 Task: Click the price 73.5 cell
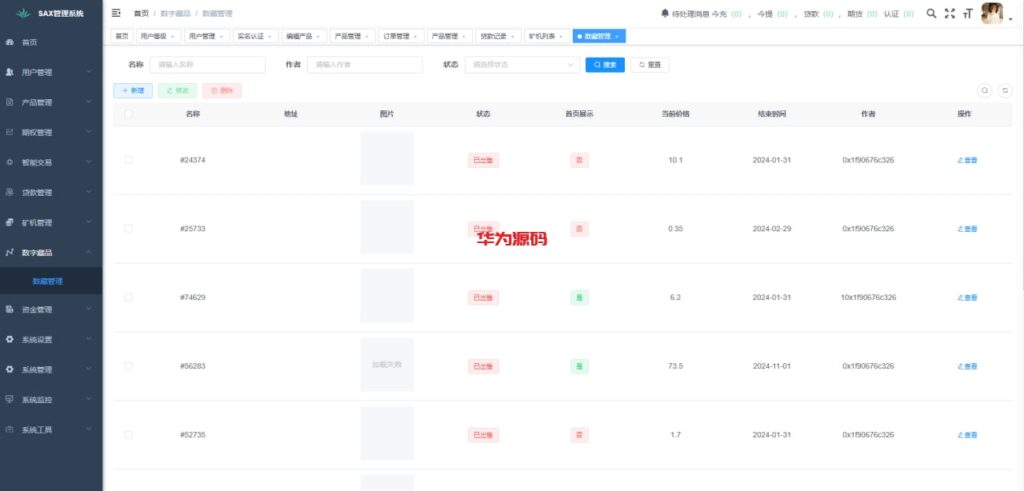(x=675, y=366)
